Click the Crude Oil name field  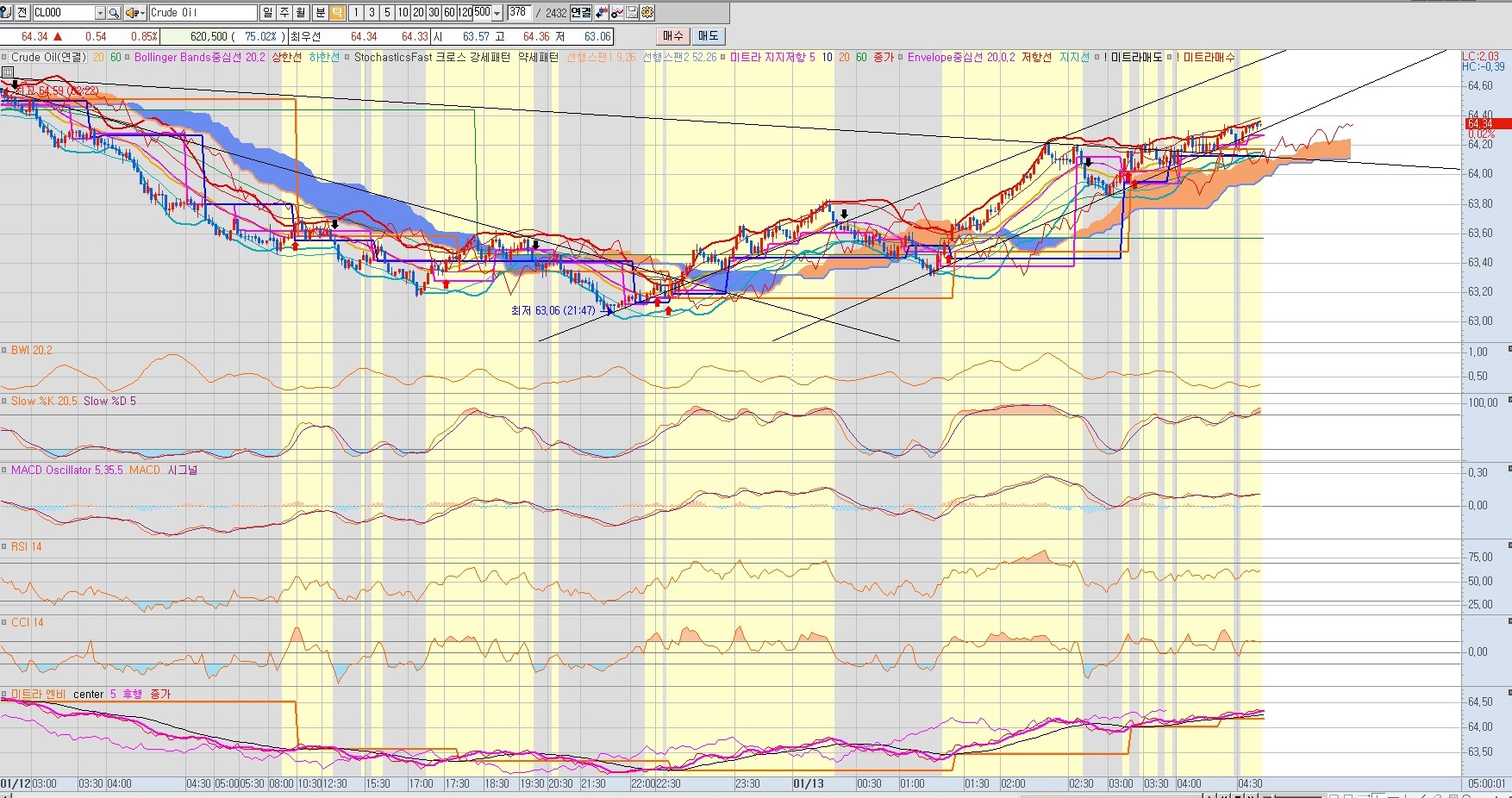tap(203, 13)
